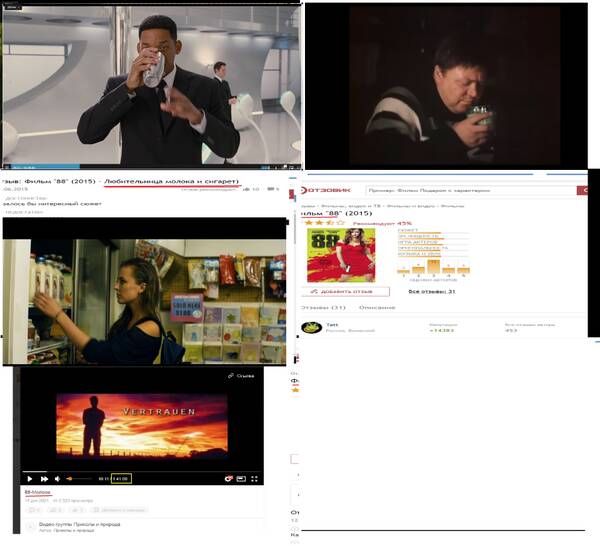Enter fullscreen on video player
This screenshot has width=600, height=546.
coord(254,479)
